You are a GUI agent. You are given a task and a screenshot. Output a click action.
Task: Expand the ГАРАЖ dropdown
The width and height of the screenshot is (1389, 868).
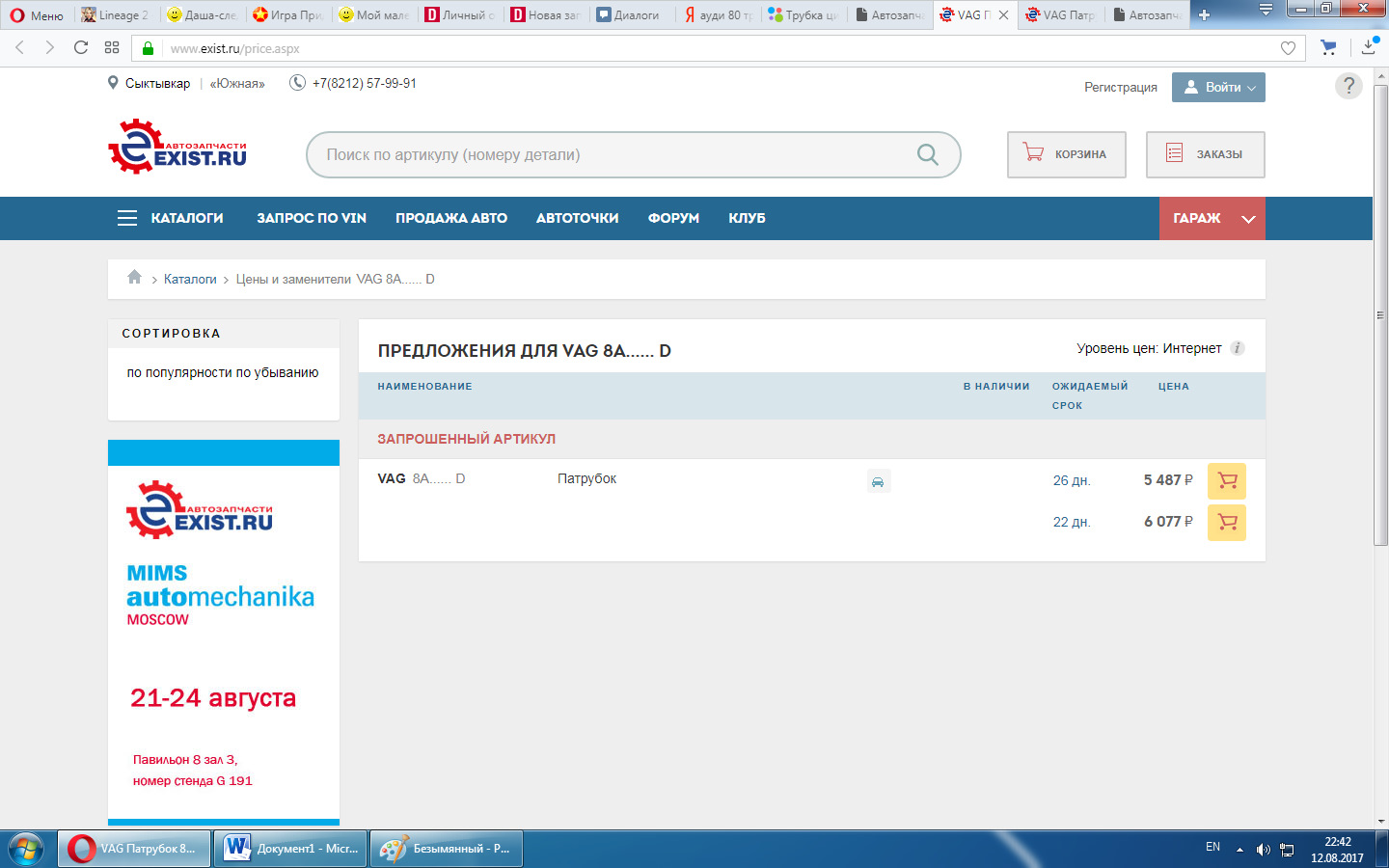[1212, 218]
